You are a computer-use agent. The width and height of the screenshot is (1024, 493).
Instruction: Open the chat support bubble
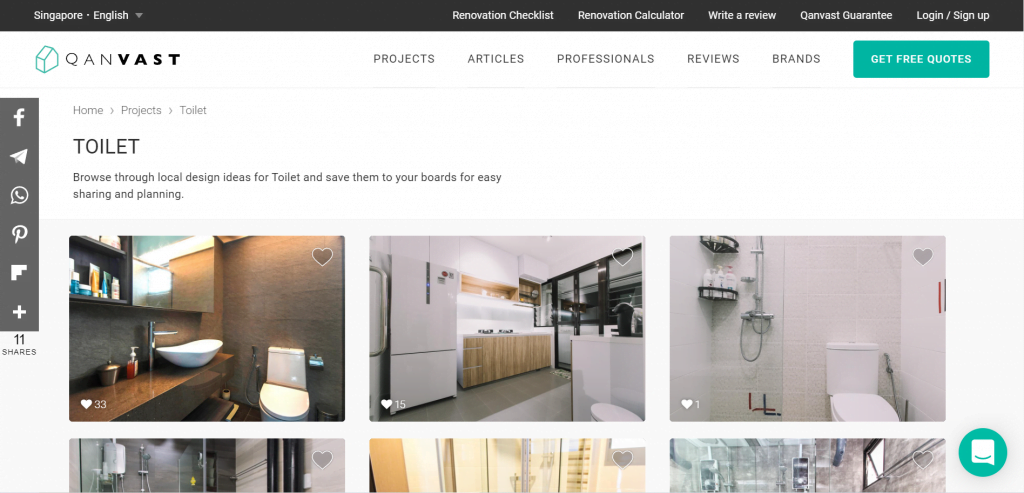click(983, 452)
